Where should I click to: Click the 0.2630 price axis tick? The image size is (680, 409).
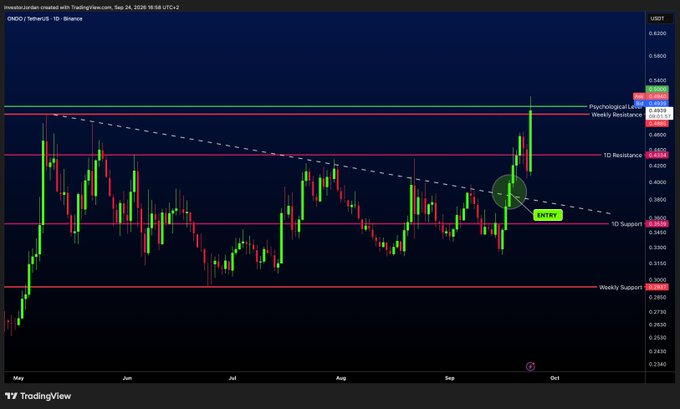(657, 324)
